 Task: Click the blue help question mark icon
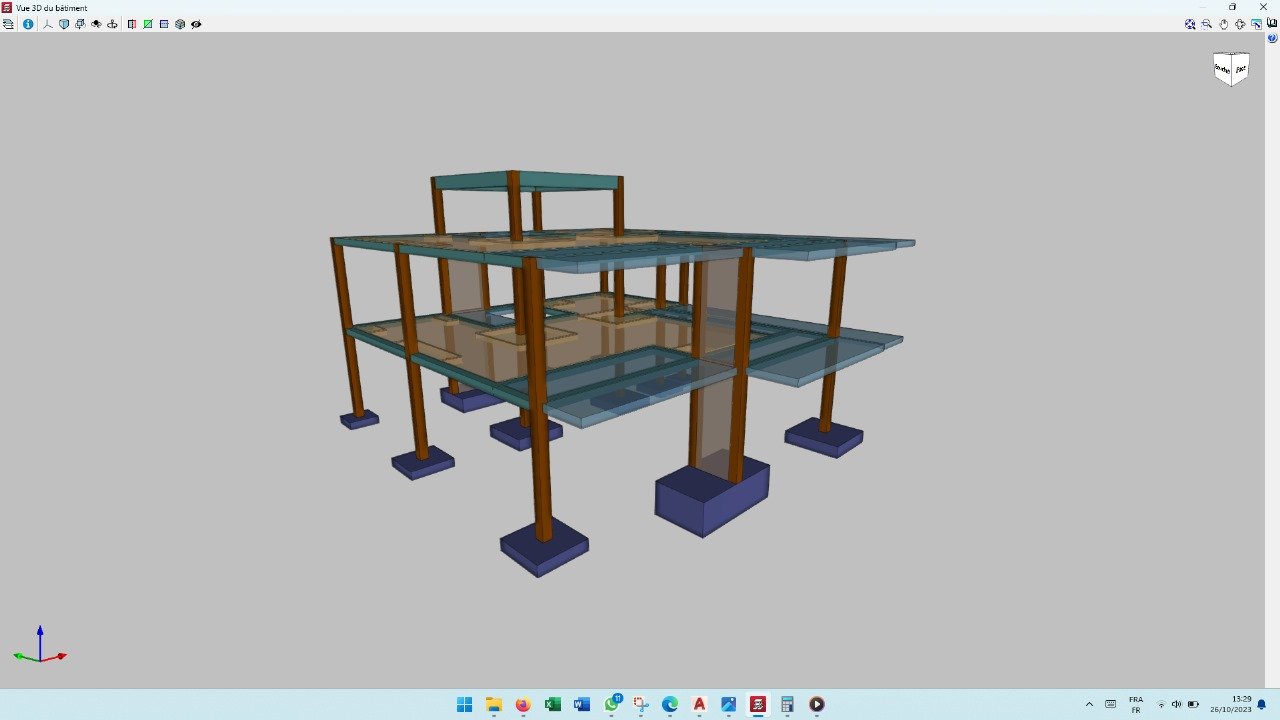tap(1272, 38)
